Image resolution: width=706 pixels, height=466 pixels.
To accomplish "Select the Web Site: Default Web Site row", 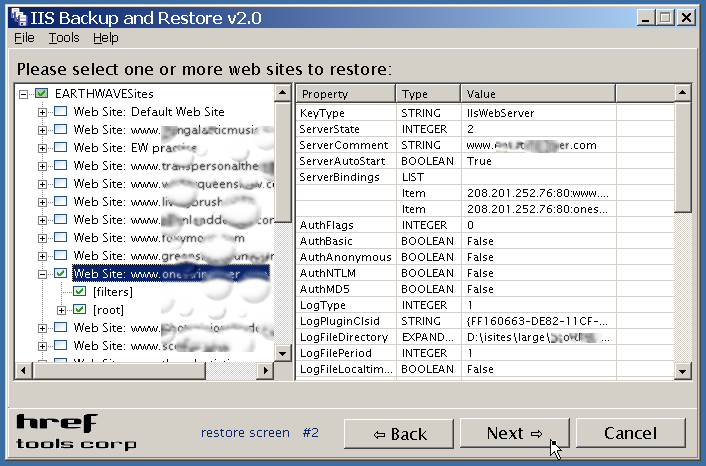I will point(149,112).
